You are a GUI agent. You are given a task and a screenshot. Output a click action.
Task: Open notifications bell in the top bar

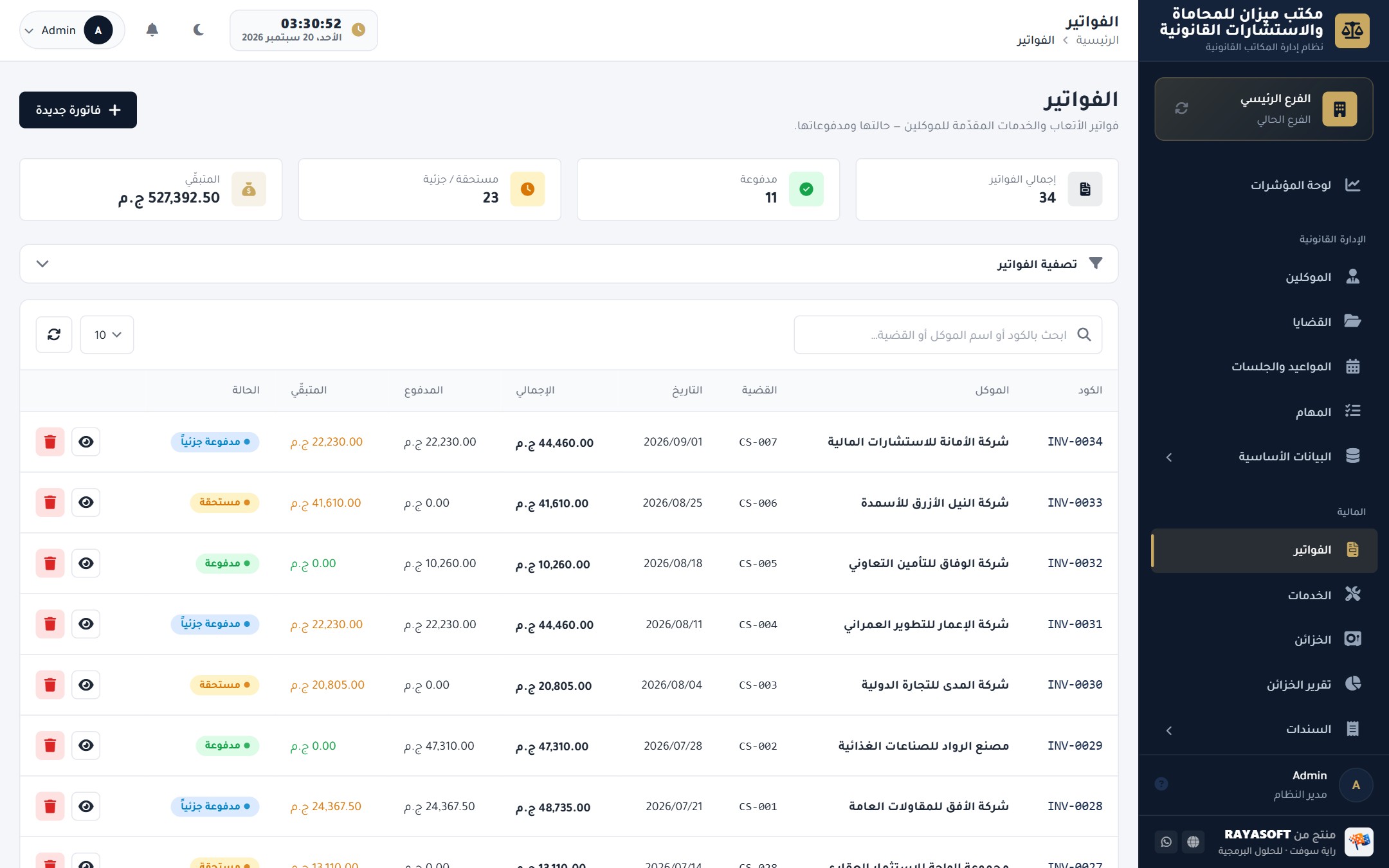click(x=152, y=30)
